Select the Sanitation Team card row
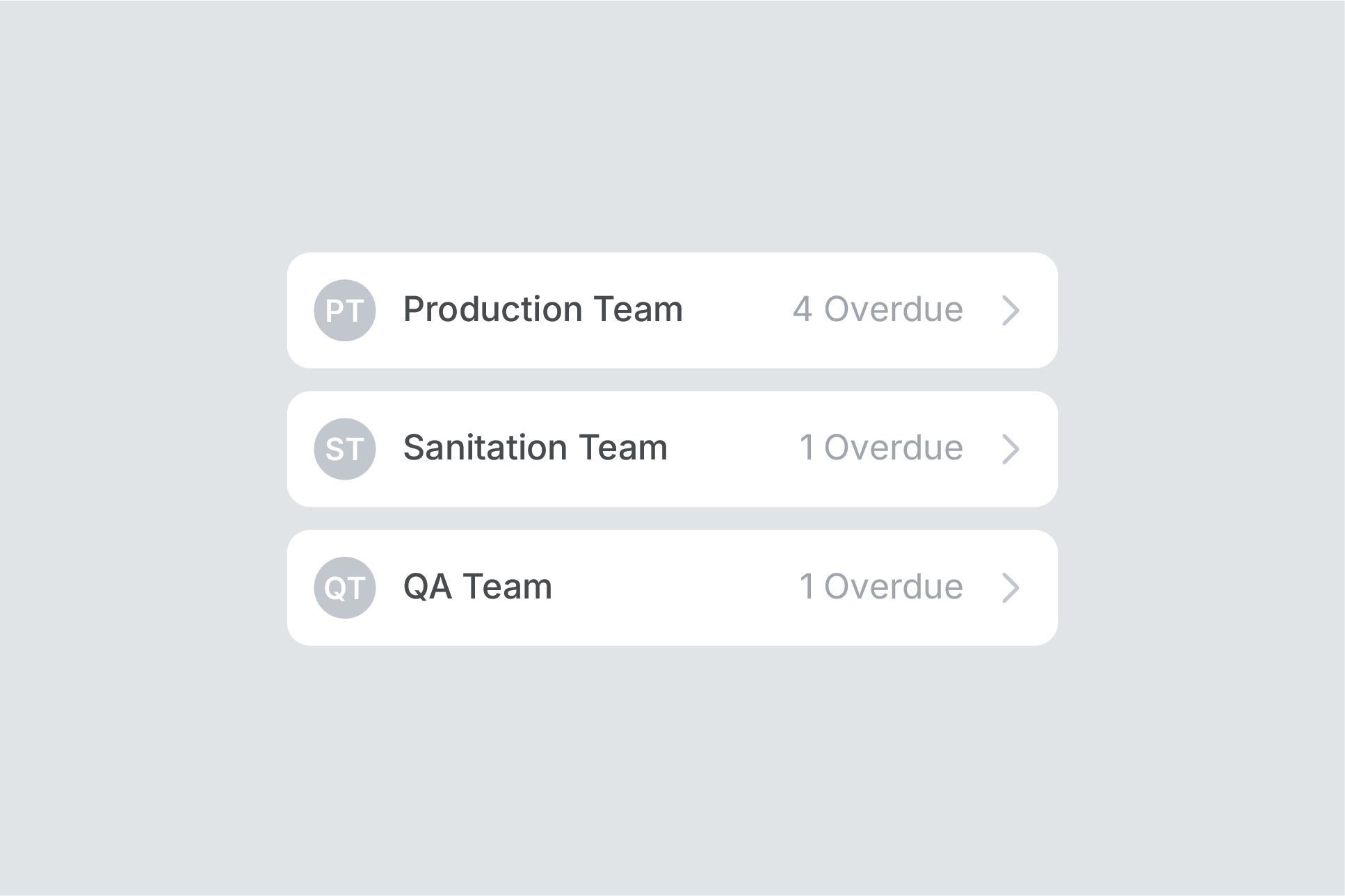1345x896 pixels. [672, 449]
